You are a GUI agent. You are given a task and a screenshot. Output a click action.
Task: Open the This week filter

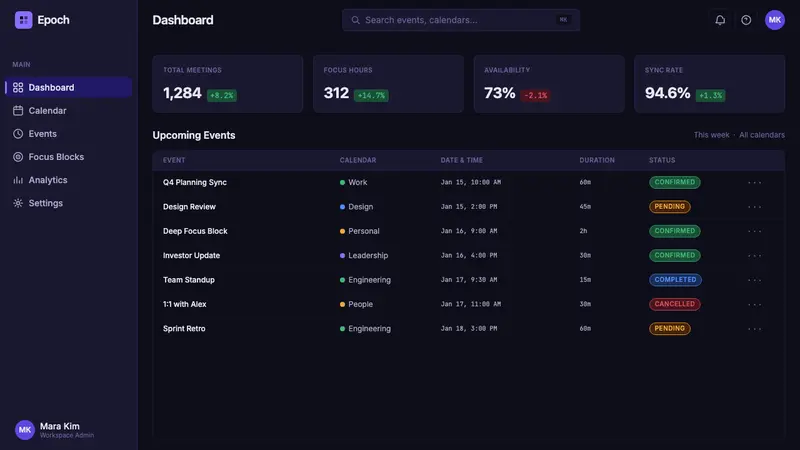coord(711,135)
